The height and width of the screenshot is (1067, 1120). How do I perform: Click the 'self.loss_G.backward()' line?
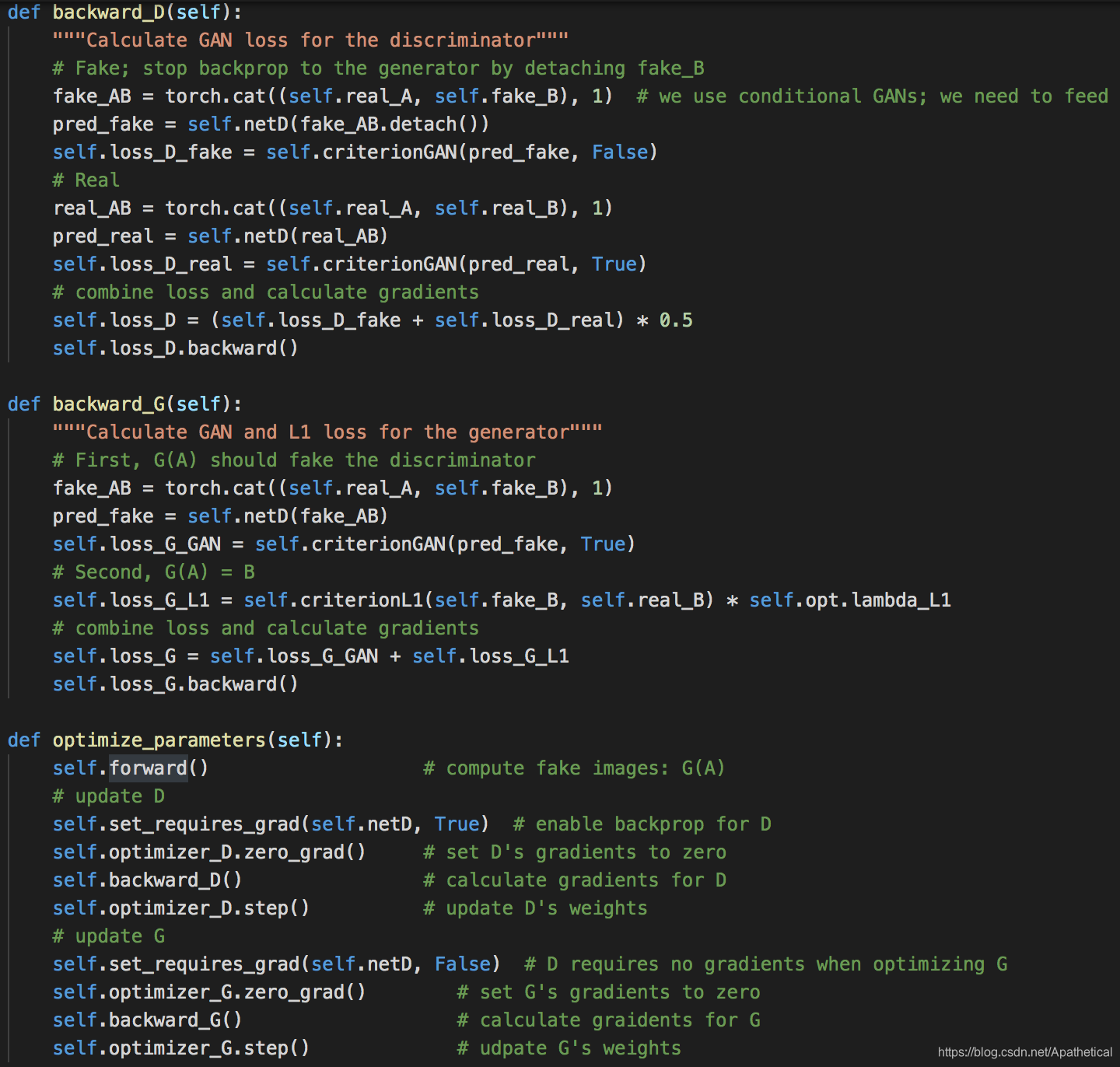[x=176, y=684]
